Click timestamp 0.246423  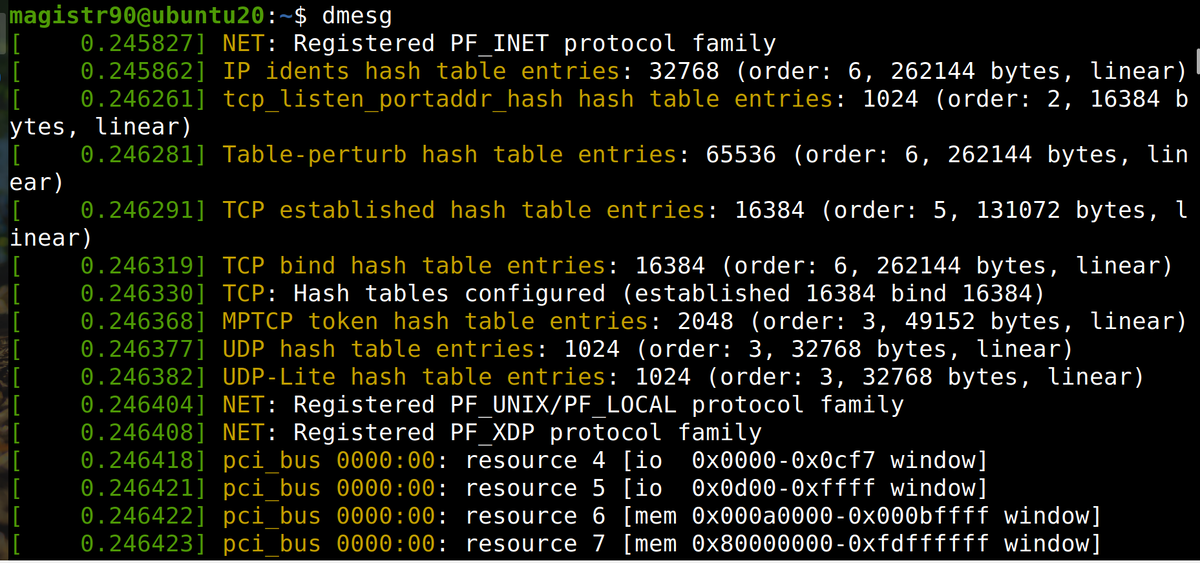[x=136, y=545]
